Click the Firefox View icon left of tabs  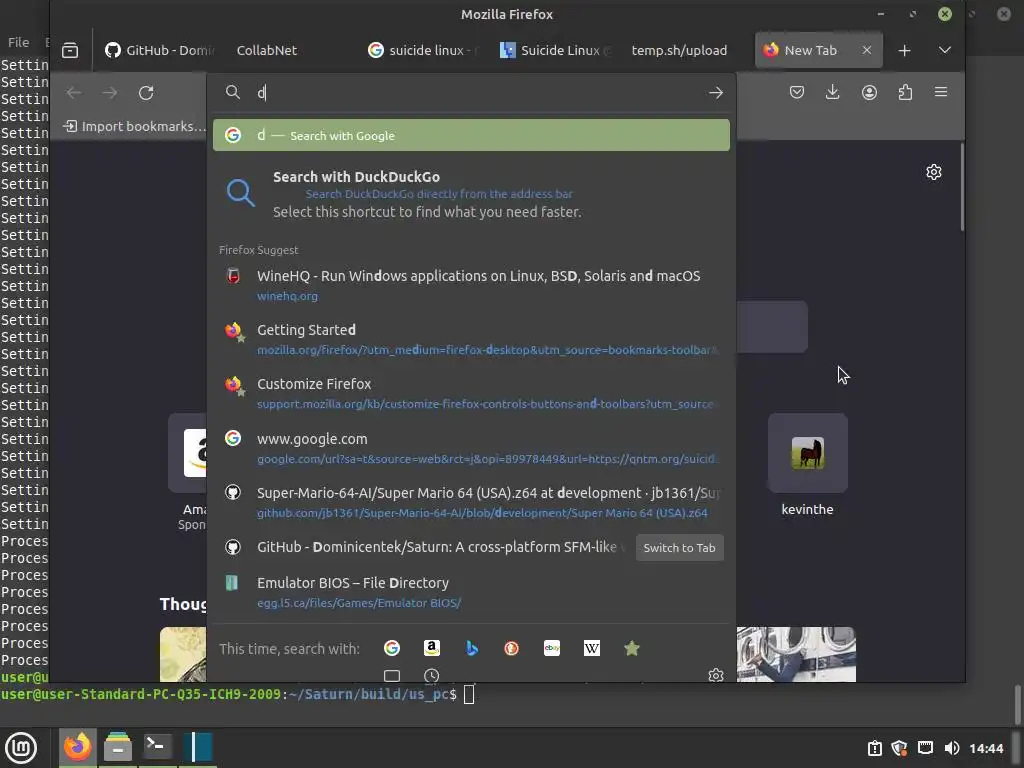point(70,50)
